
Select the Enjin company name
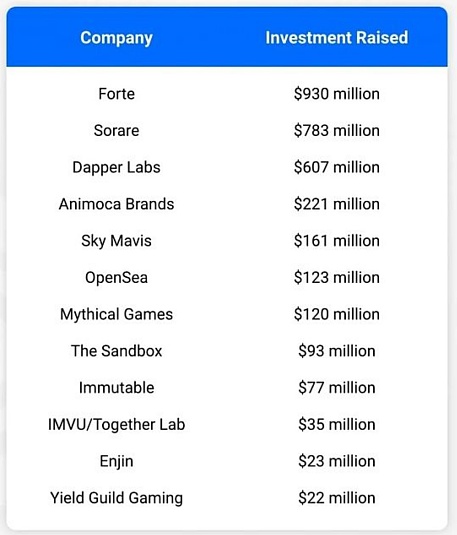[x=116, y=461]
